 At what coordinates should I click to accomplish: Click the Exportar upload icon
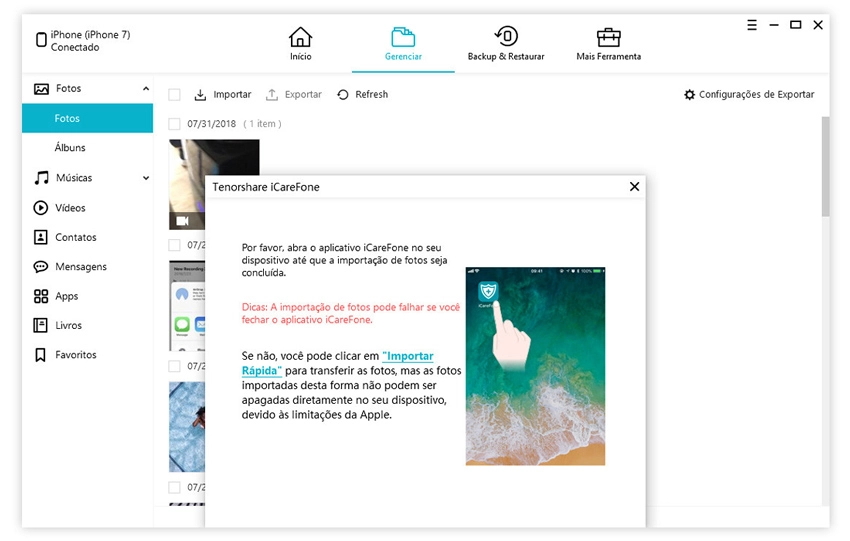(x=272, y=95)
